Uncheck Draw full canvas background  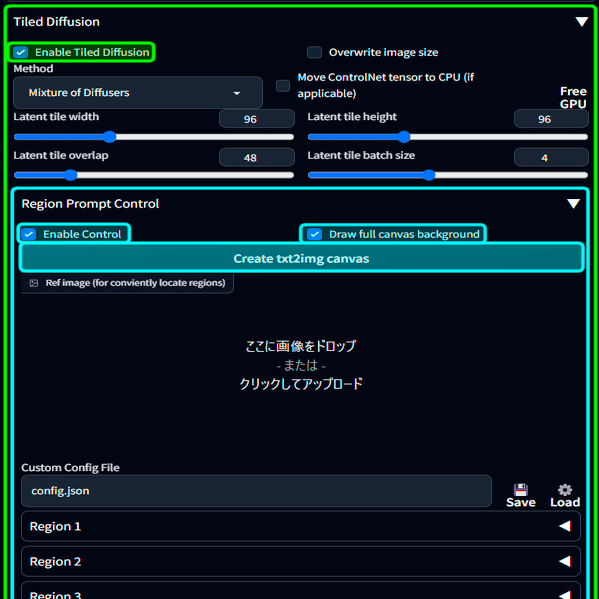click(x=314, y=234)
